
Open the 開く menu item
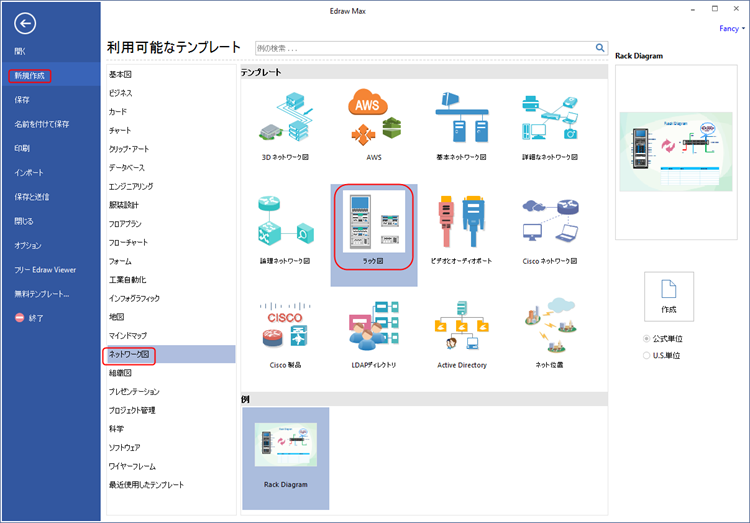20,52
